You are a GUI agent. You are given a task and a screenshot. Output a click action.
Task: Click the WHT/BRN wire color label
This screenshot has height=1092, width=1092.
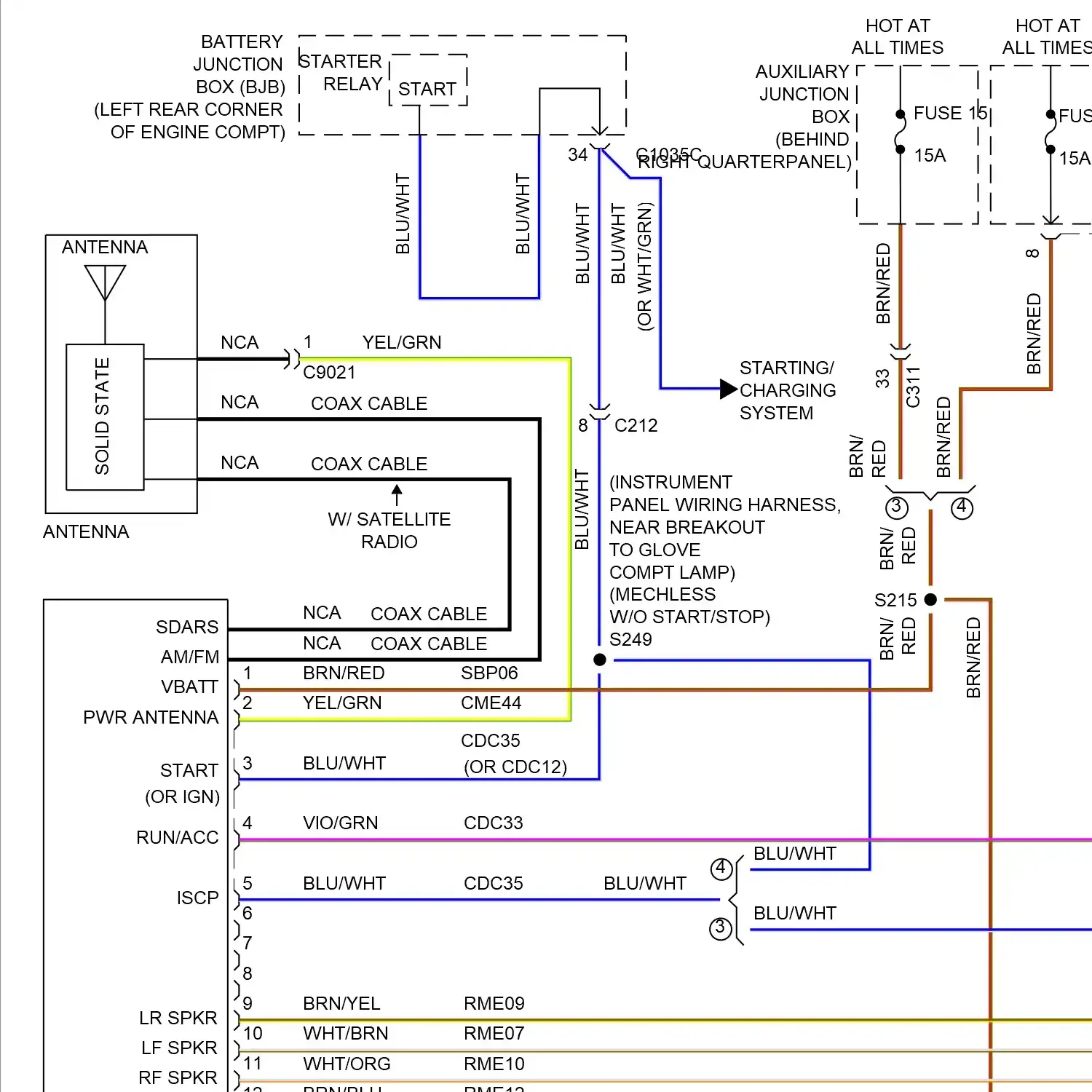point(346,1033)
